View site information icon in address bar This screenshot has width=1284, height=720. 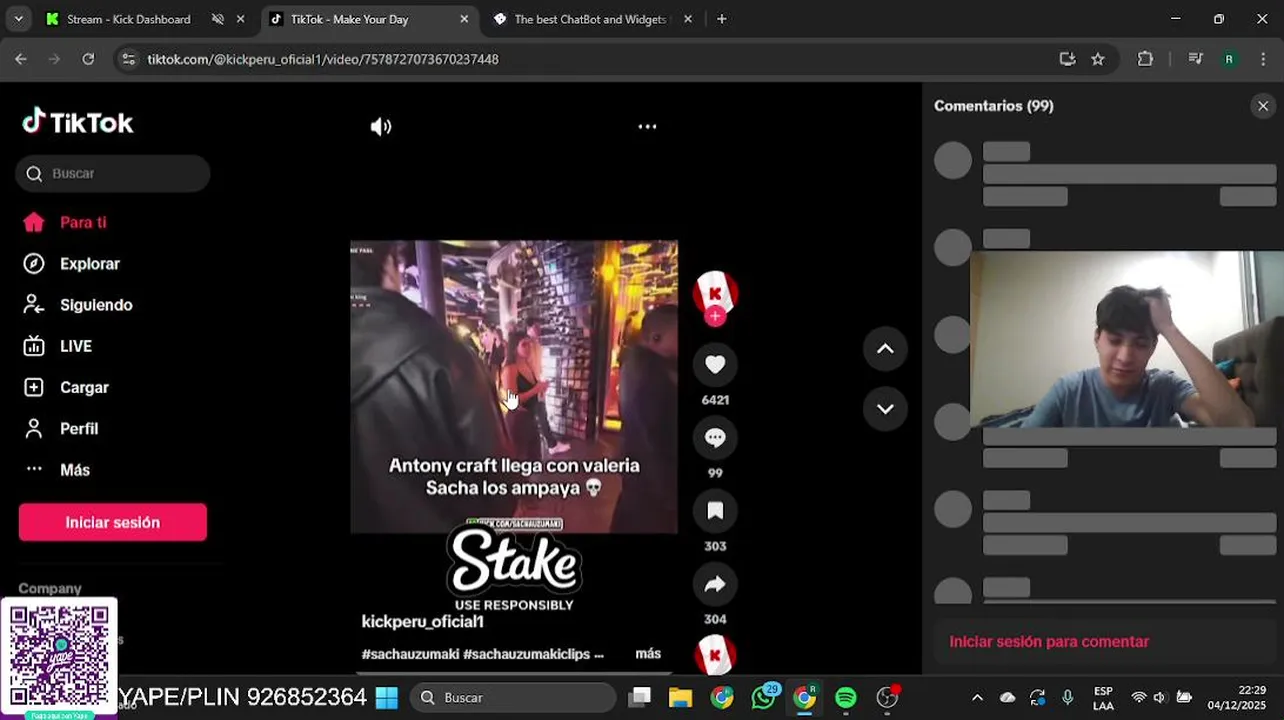tap(128, 59)
